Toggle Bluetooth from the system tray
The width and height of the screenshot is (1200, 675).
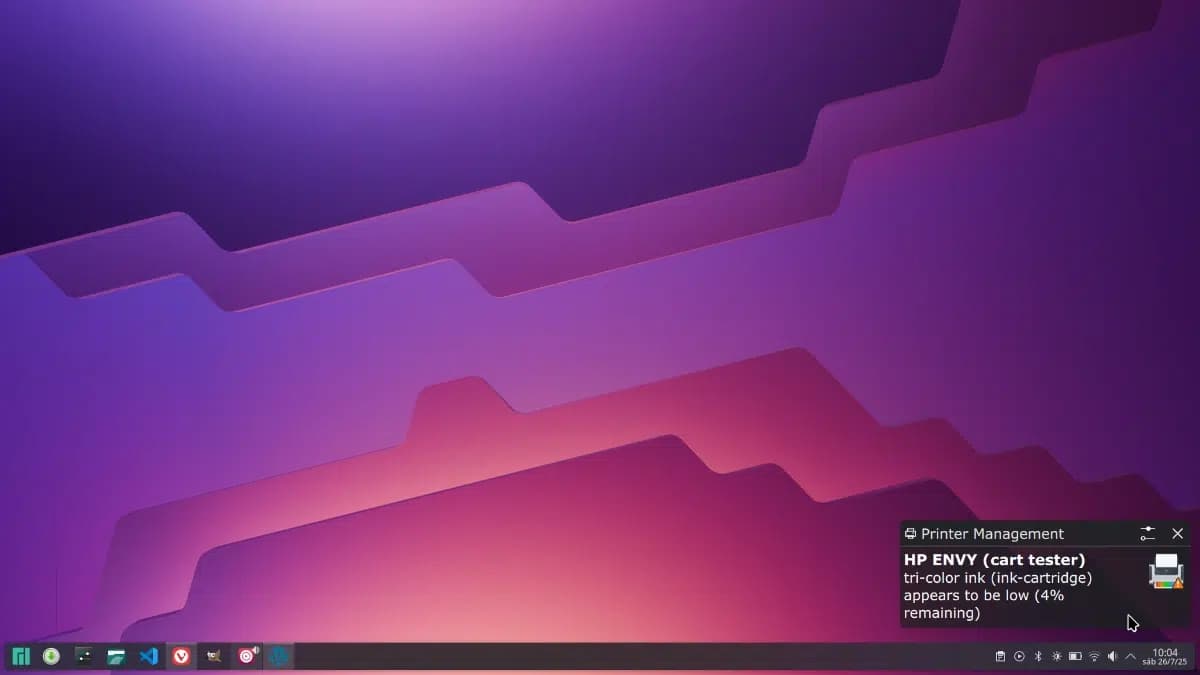coord(1038,657)
